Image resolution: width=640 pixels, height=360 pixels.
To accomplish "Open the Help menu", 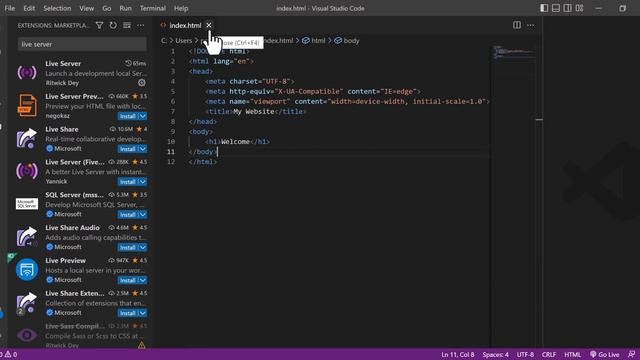I will click(x=181, y=8).
